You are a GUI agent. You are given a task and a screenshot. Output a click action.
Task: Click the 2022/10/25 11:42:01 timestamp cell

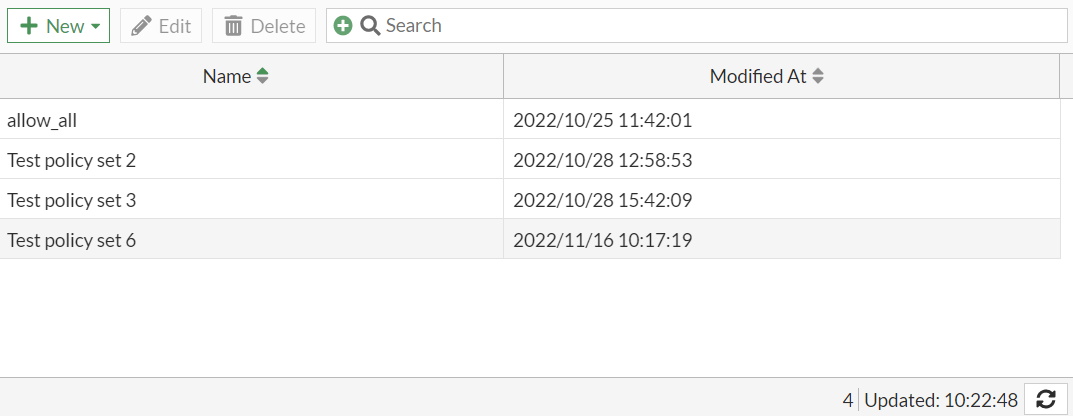pyautogui.click(x=603, y=120)
